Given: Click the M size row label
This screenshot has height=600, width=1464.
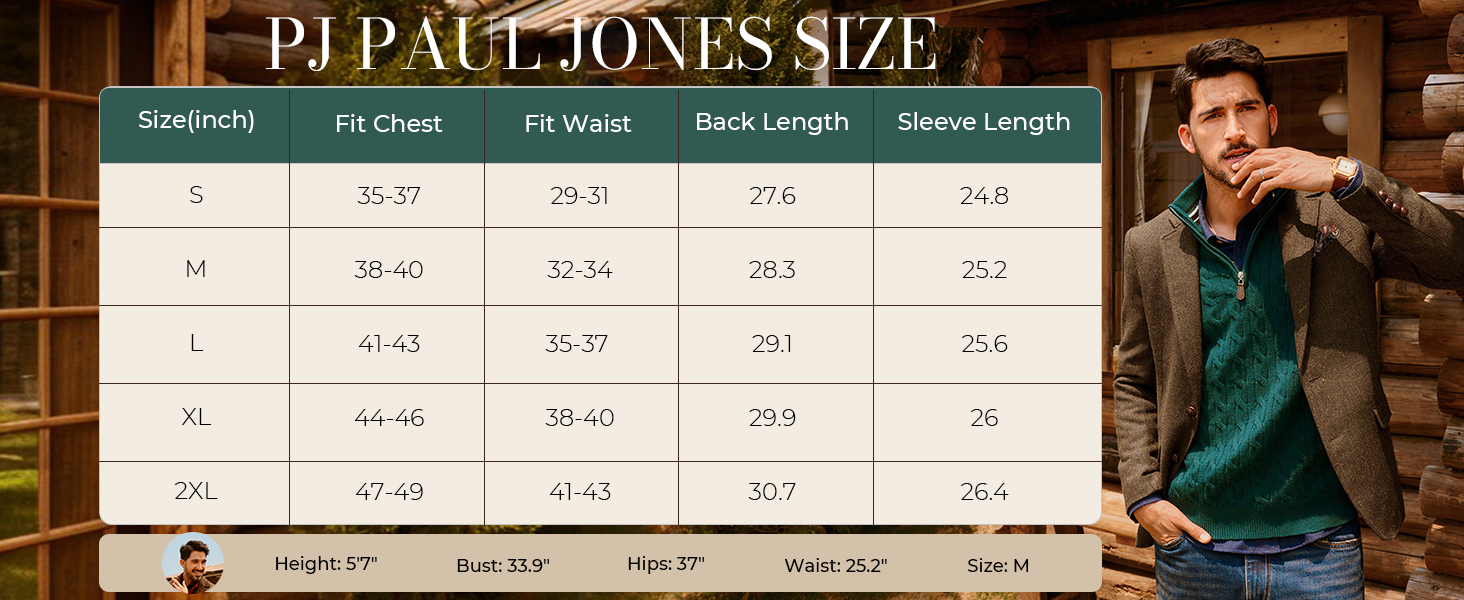Looking at the screenshot, I should (x=196, y=270).
